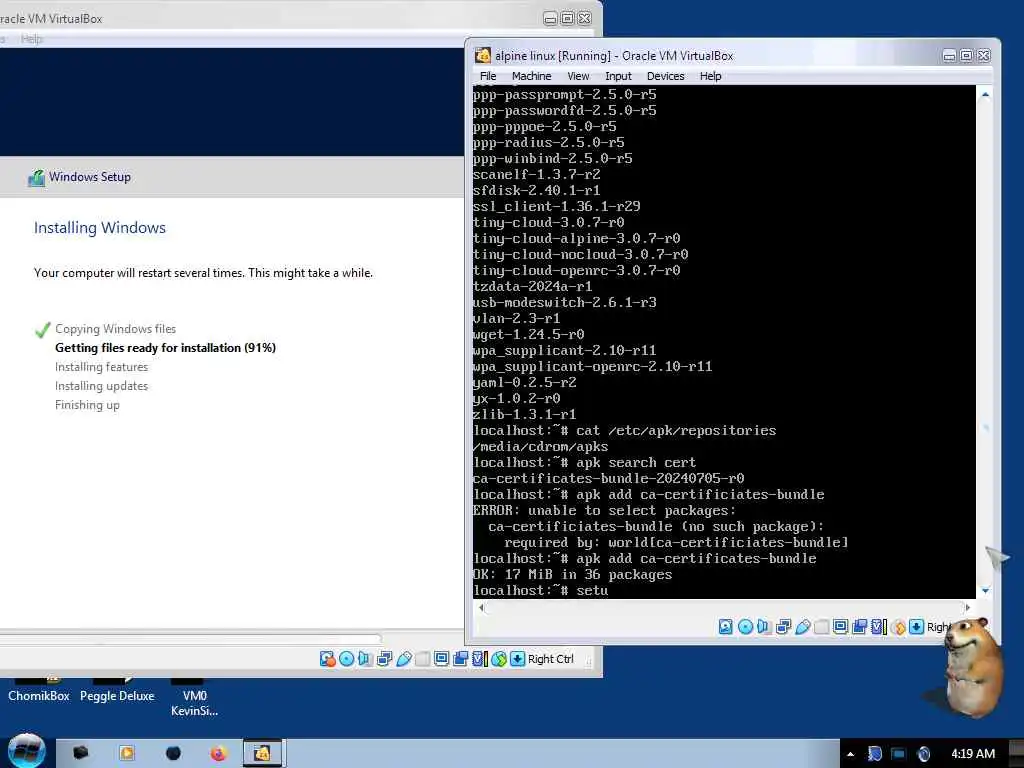Click shared folders icon in alpine VM status bar
Screen dimensions: 1024x768
tap(822, 627)
